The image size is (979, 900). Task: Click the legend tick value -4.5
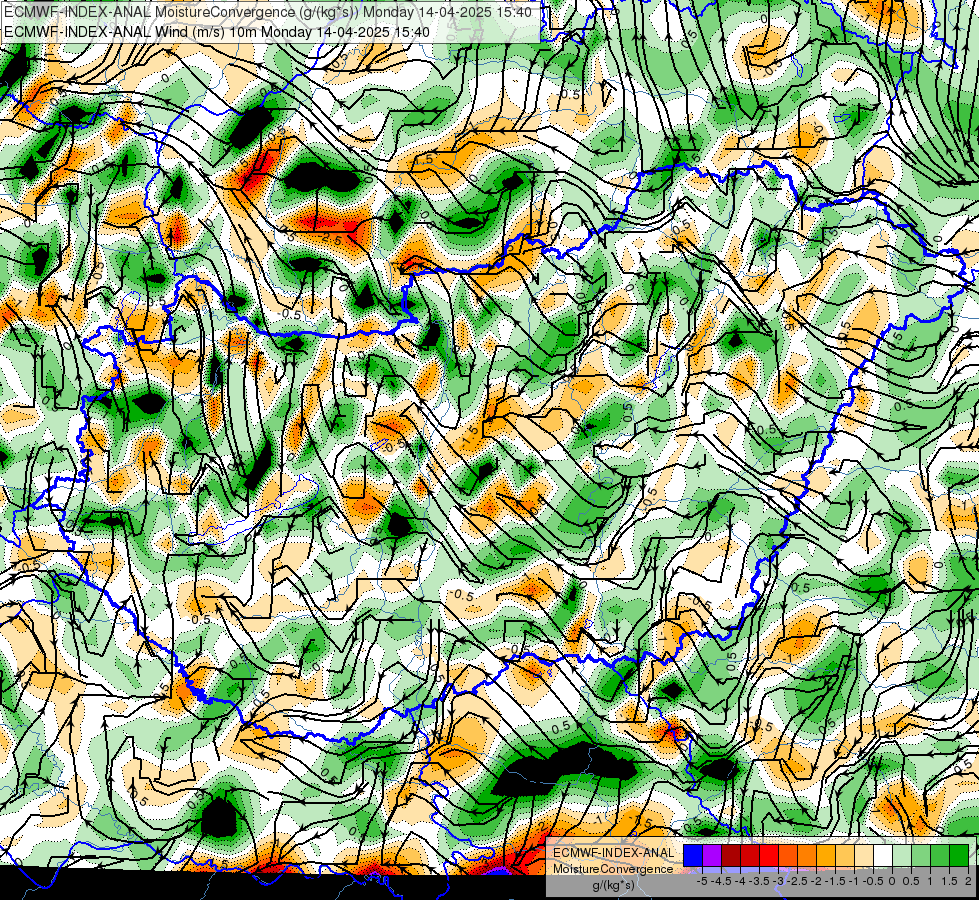(x=721, y=881)
